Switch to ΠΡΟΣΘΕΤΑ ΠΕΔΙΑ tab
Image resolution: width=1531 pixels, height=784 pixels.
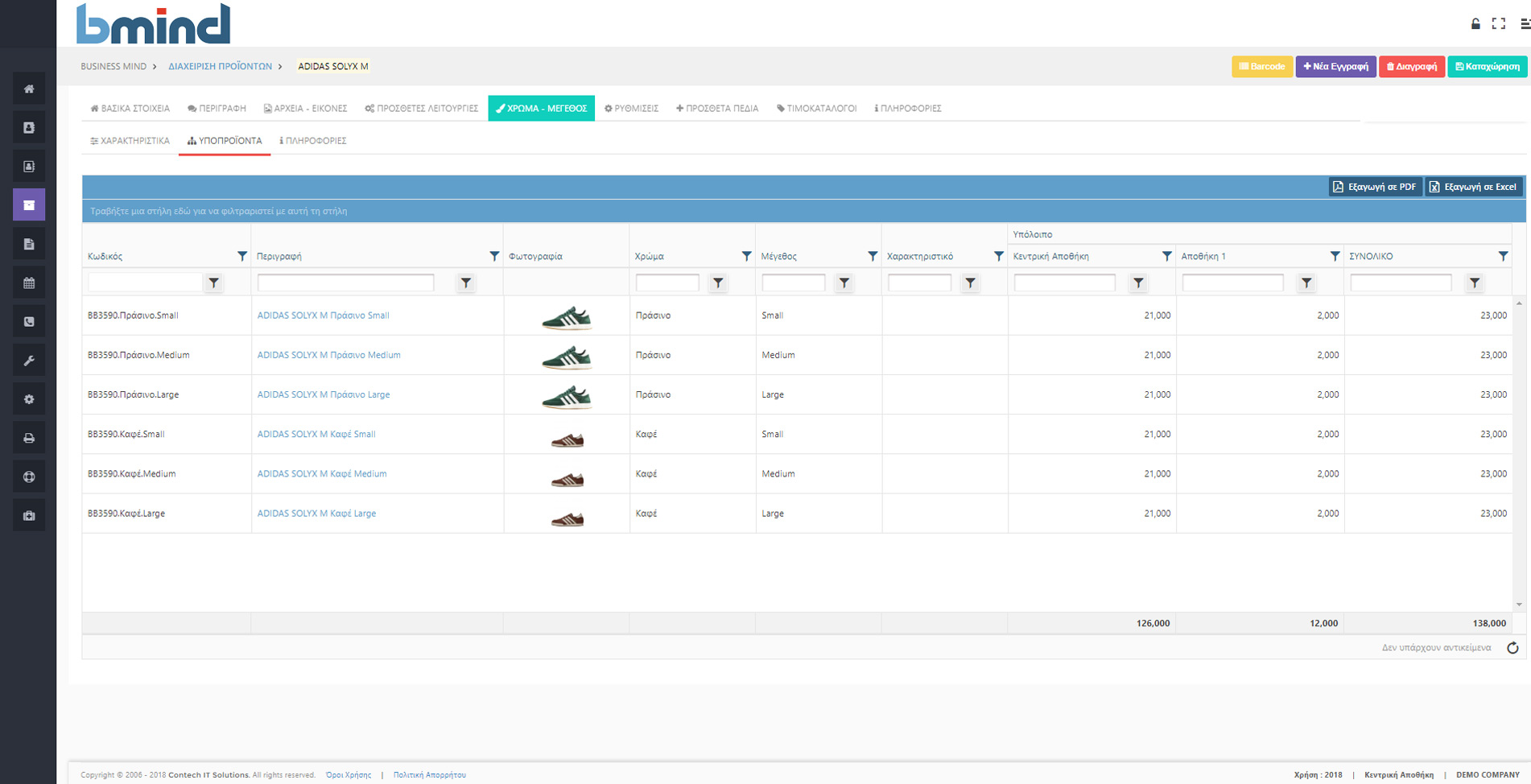pyautogui.click(x=717, y=108)
